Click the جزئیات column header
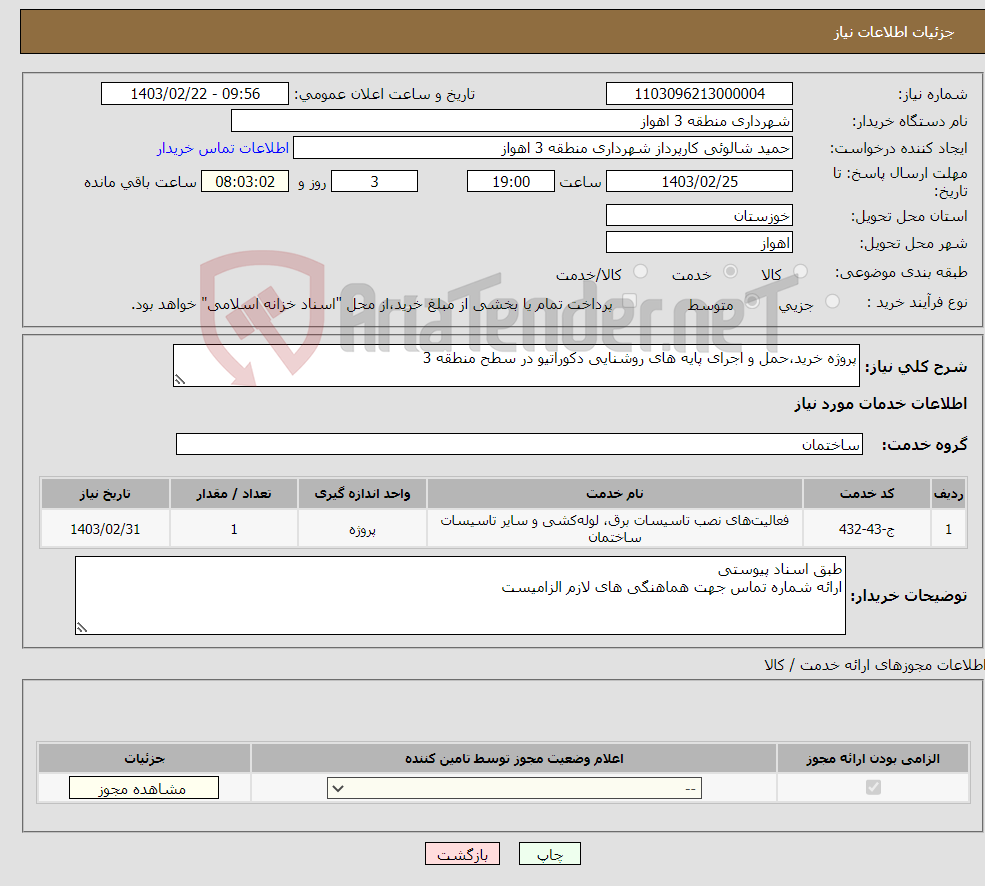Screen dimensions: 985x886 coord(144,758)
